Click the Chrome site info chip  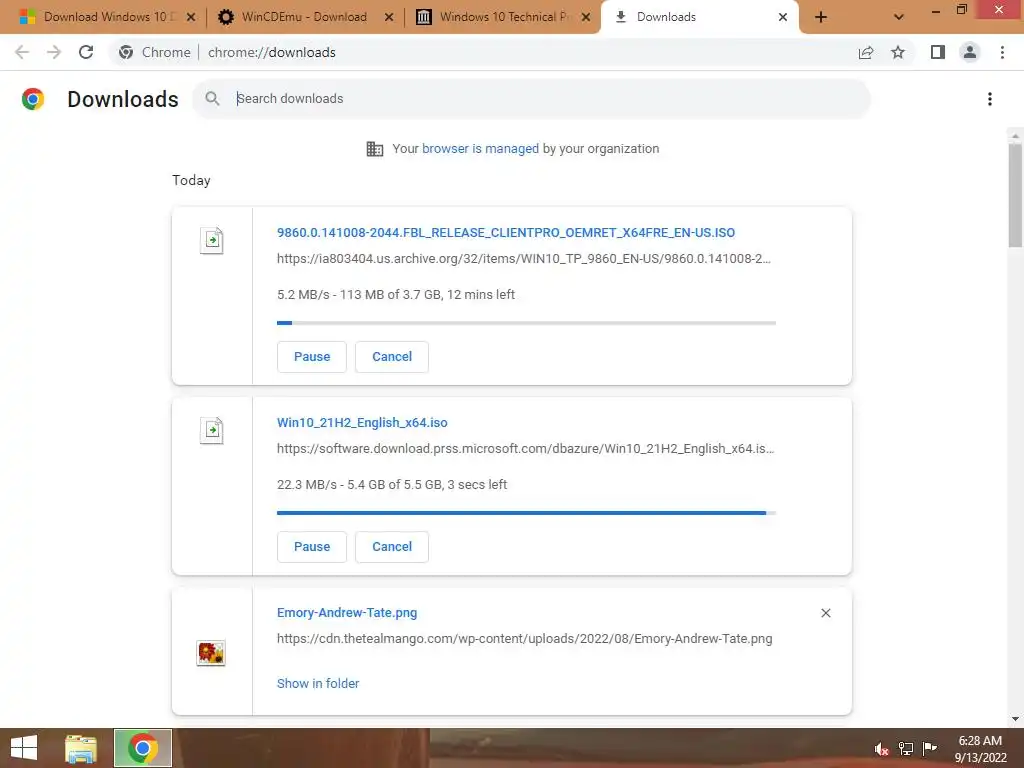155,52
